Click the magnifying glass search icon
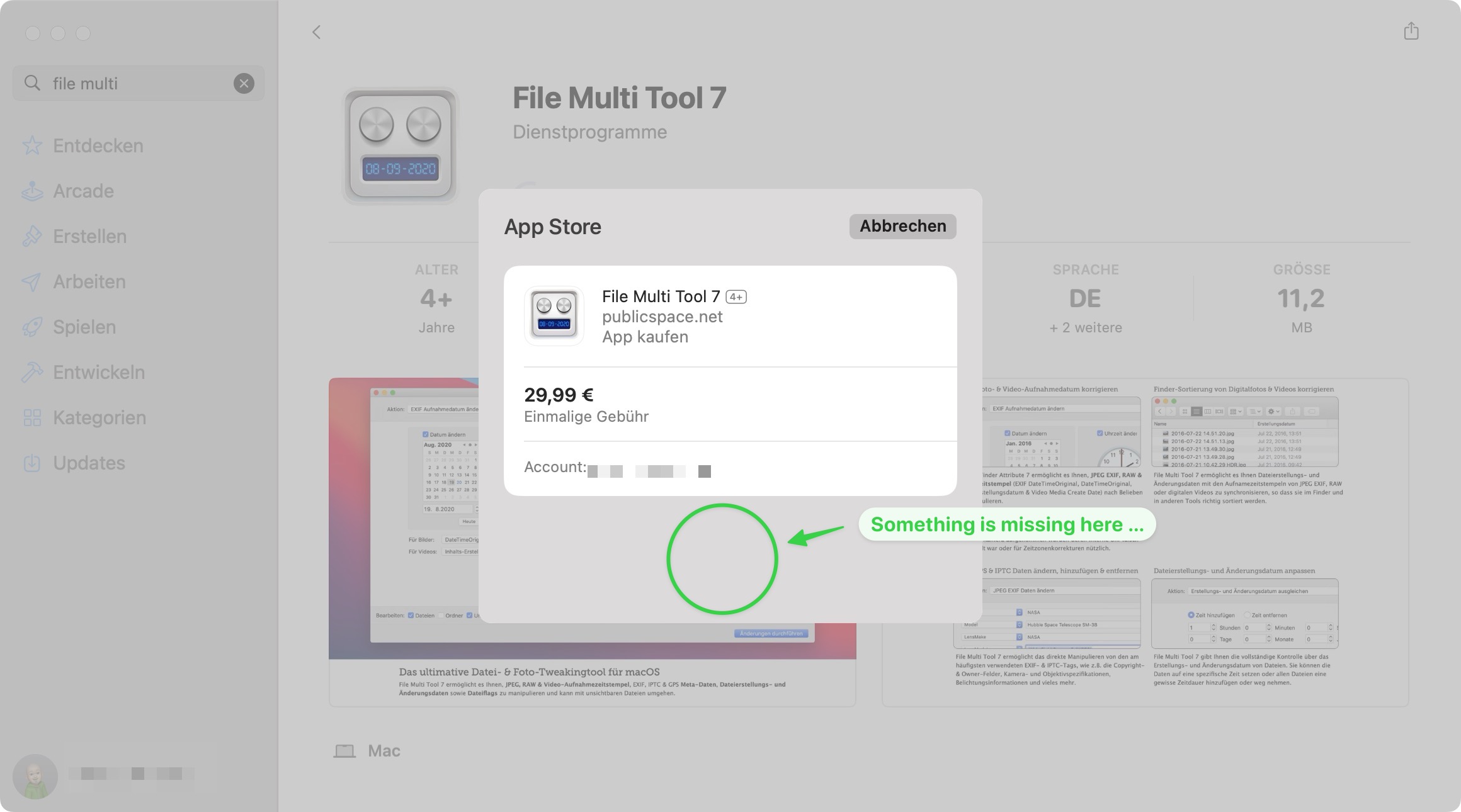The height and width of the screenshot is (812, 1461). pyautogui.click(x=32, y=83)
